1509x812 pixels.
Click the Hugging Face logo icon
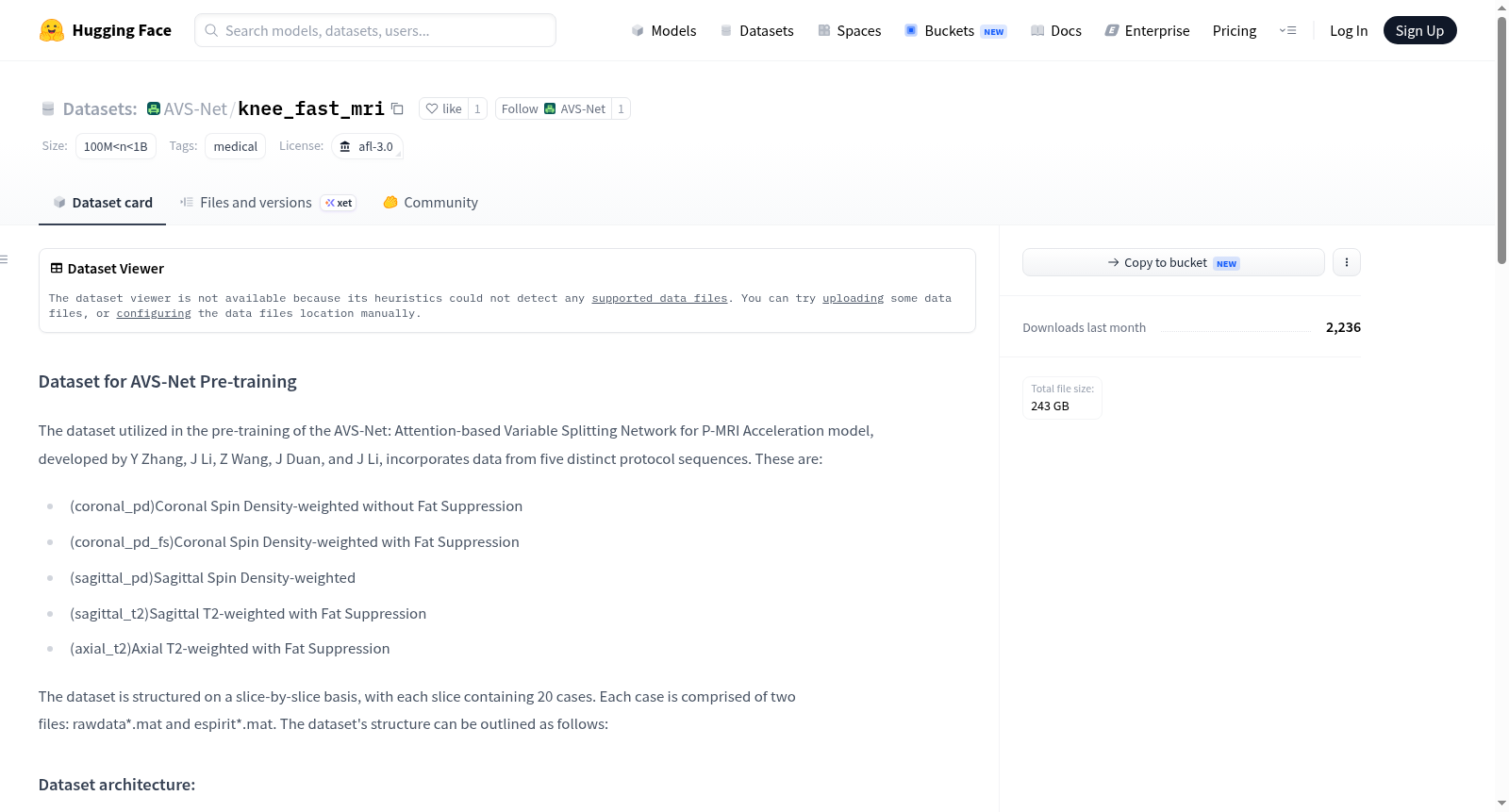(x=52, y=30)
